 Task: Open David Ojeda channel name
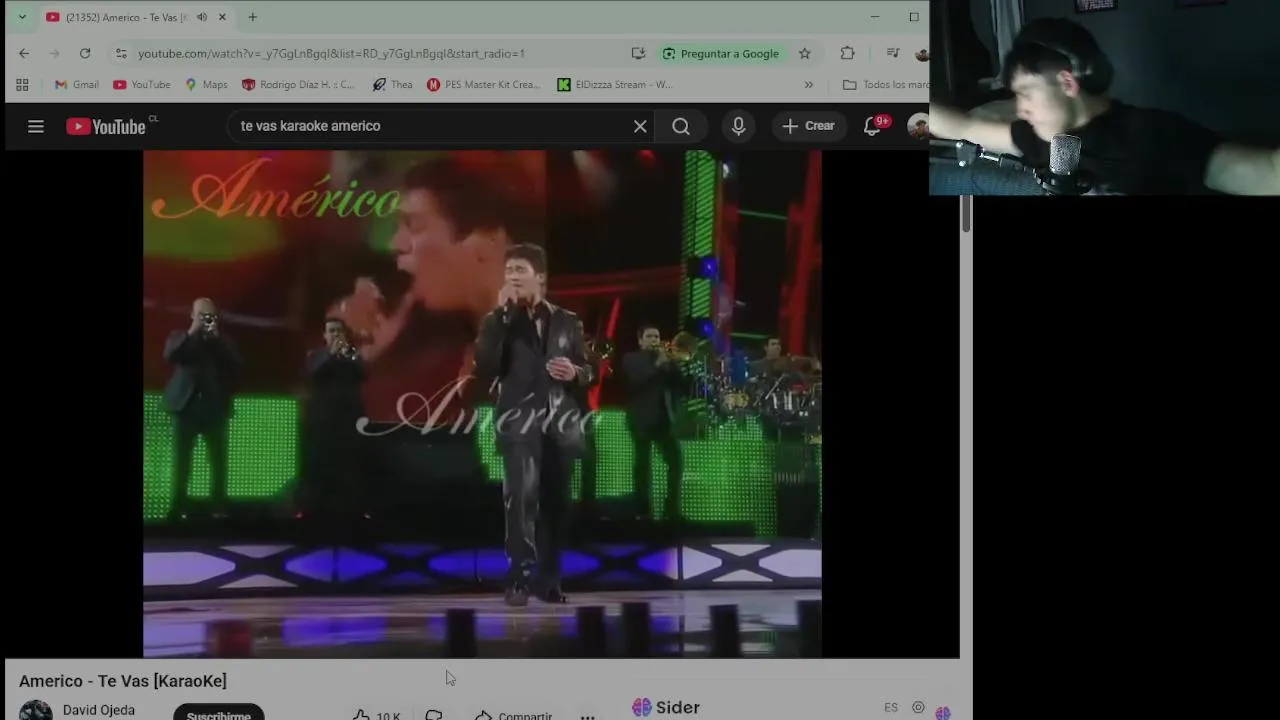click(x=99, y=710)
